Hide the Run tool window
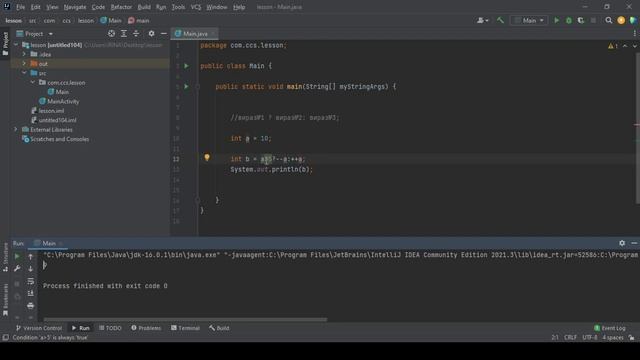640x360 pixels. [x=634, y=243]
